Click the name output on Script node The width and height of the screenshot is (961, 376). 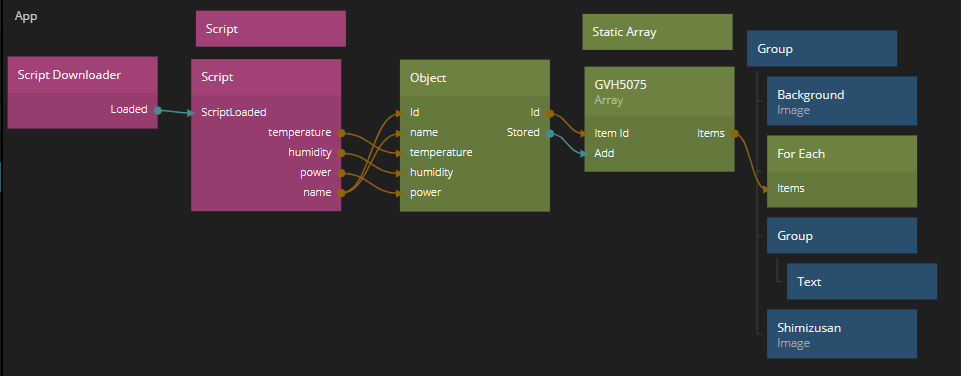click(x=341, y=193)
